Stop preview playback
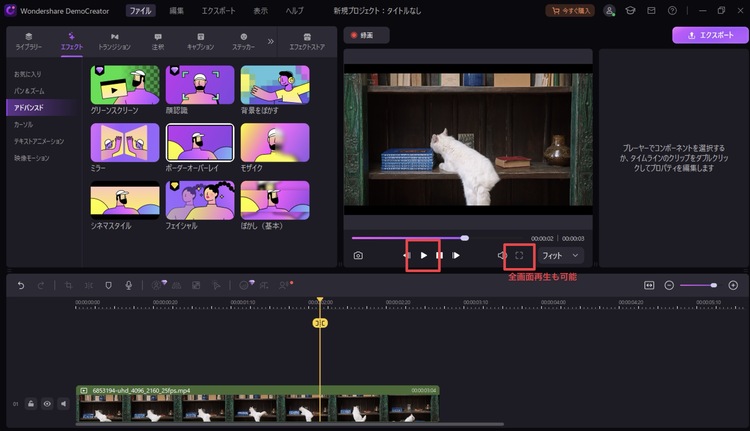 coord(439,255)
